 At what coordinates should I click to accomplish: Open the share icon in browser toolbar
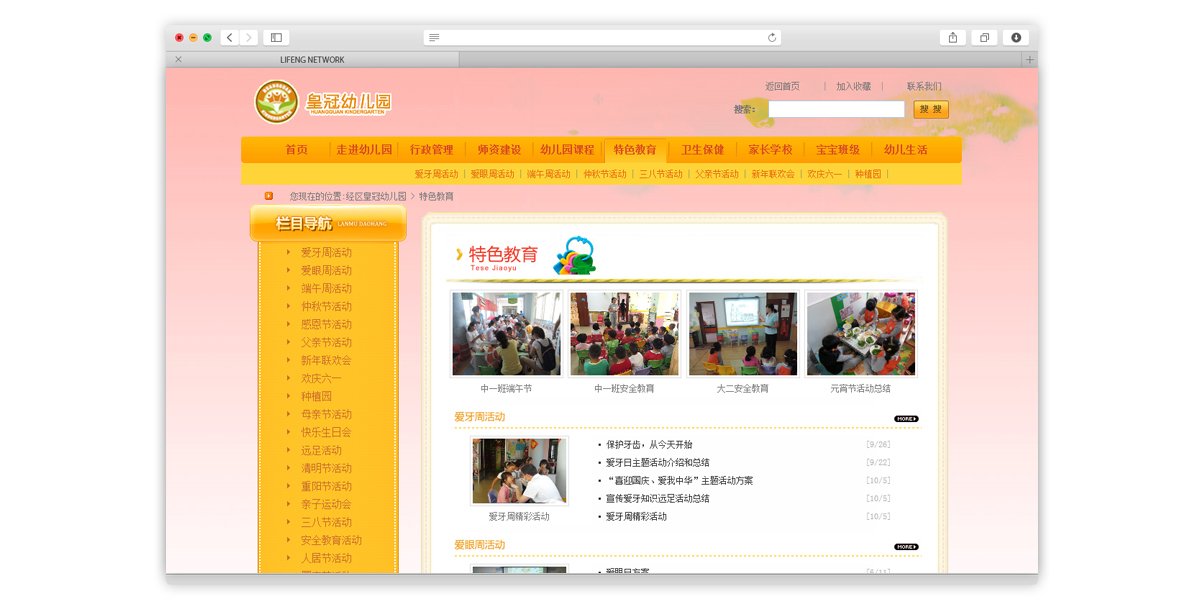point(952,37)
